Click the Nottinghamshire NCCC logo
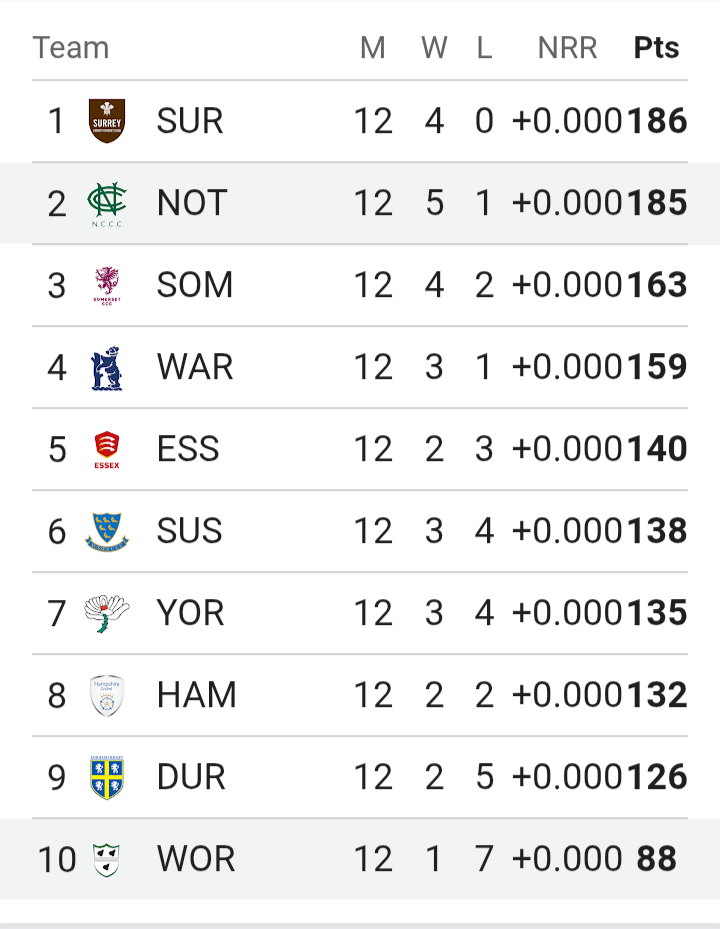720x929 pixels. coord(107,204)
